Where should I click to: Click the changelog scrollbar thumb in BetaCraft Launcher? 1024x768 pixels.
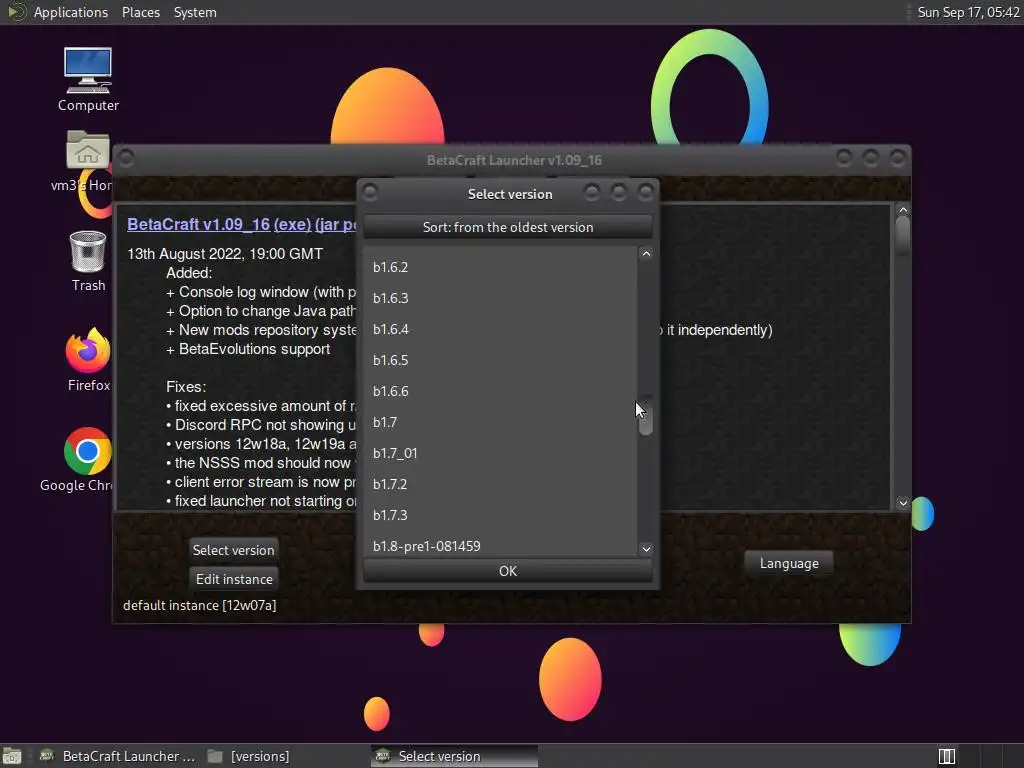pyautogui.click(x=903, y=236)
